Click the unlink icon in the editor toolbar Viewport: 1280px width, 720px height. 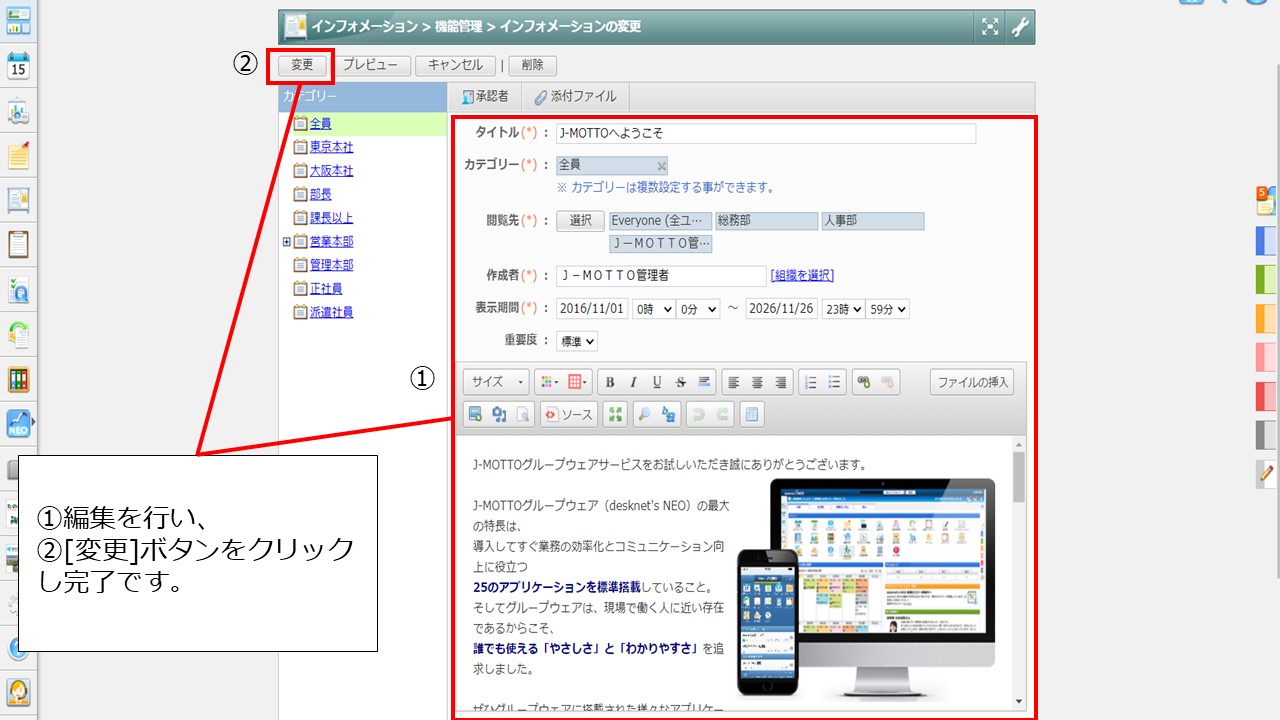coord(888,382)
